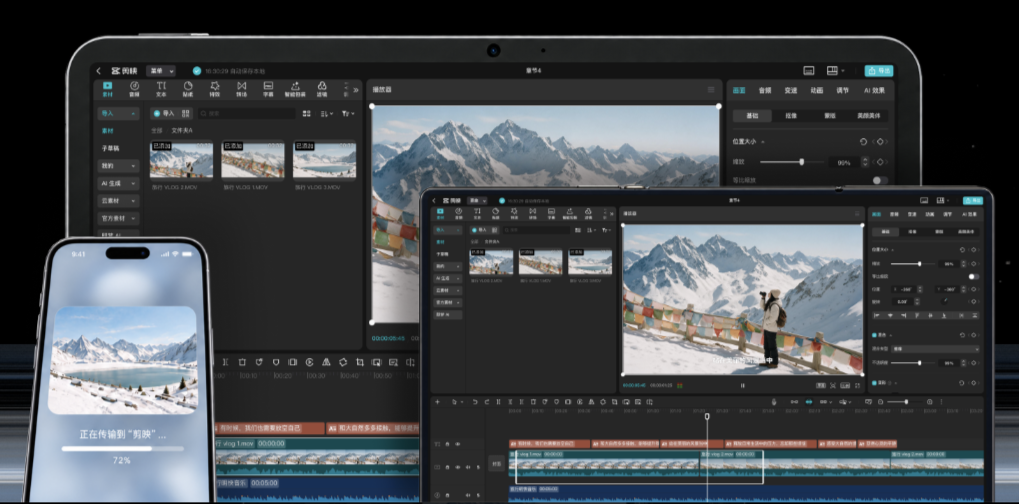1019x504 pixels.
Task: Click the media search field on laptop
Action: coord(246,113)
